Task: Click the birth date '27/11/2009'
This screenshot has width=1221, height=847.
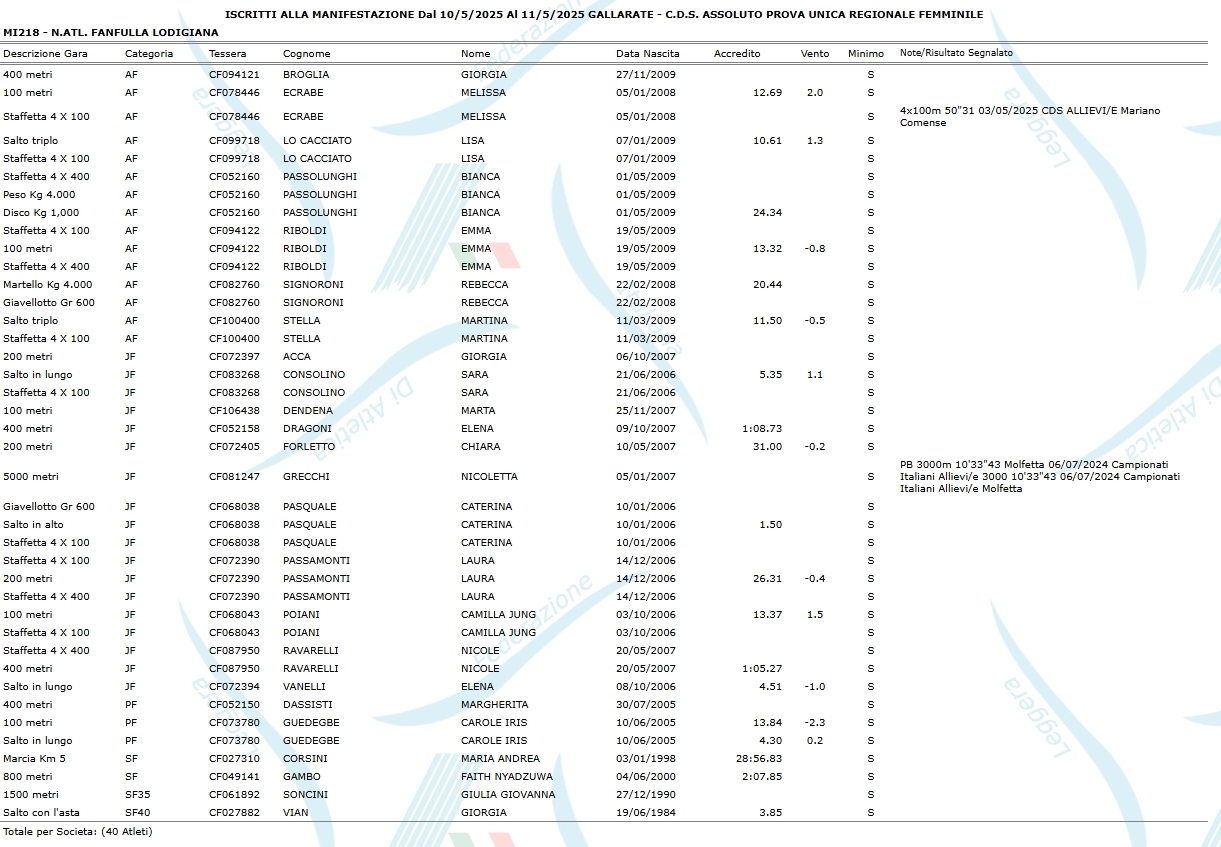Action: [646, 75]
